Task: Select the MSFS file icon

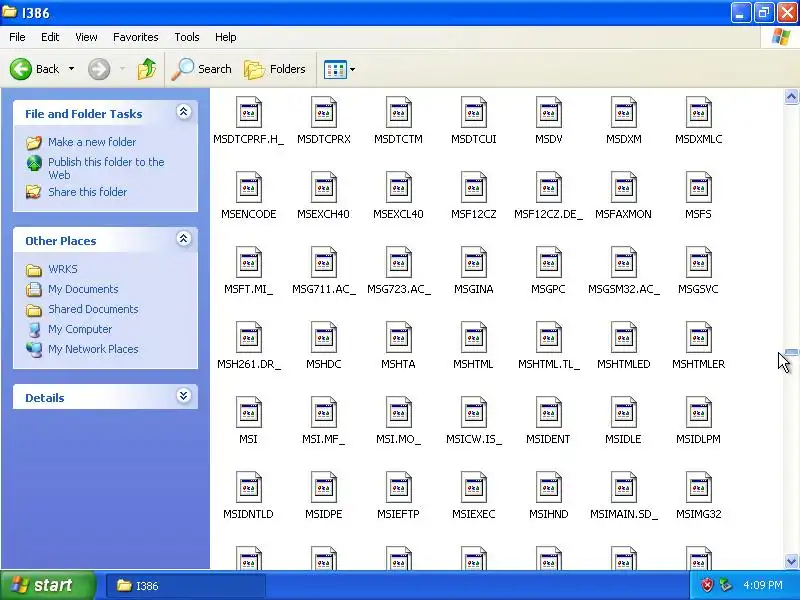Action: (x=698, y=187)
